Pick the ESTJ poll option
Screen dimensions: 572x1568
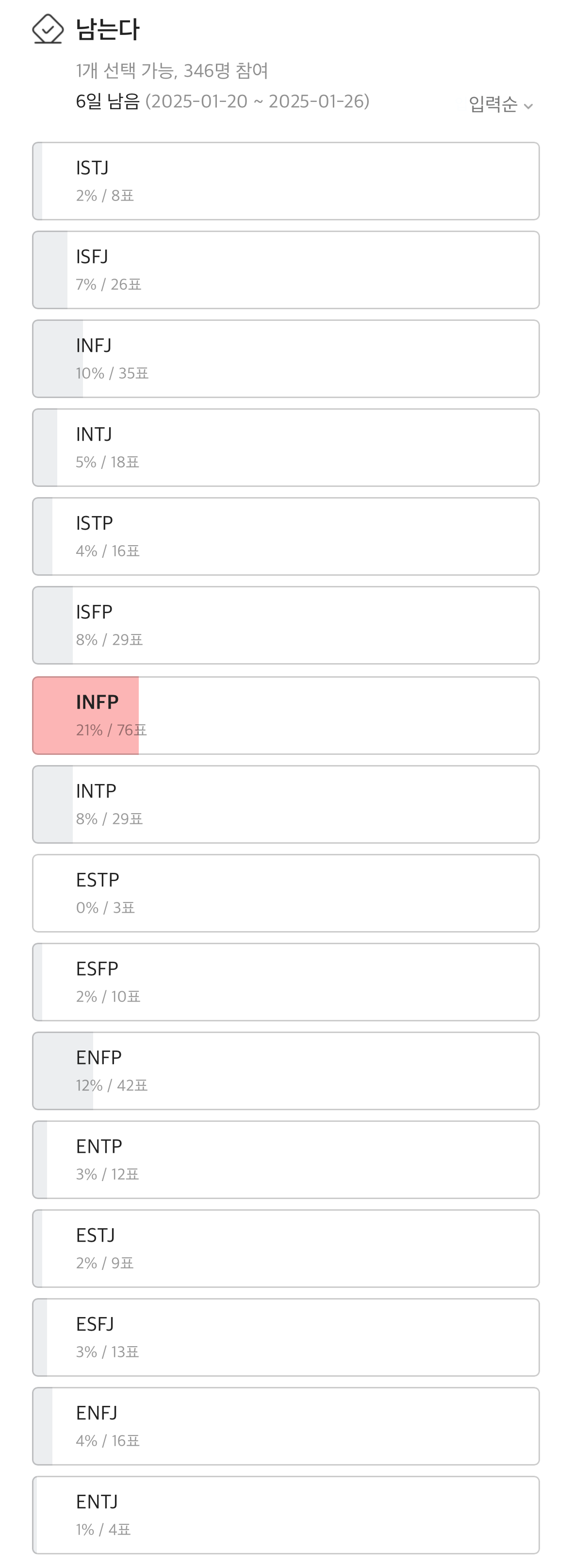[286, 1249]
